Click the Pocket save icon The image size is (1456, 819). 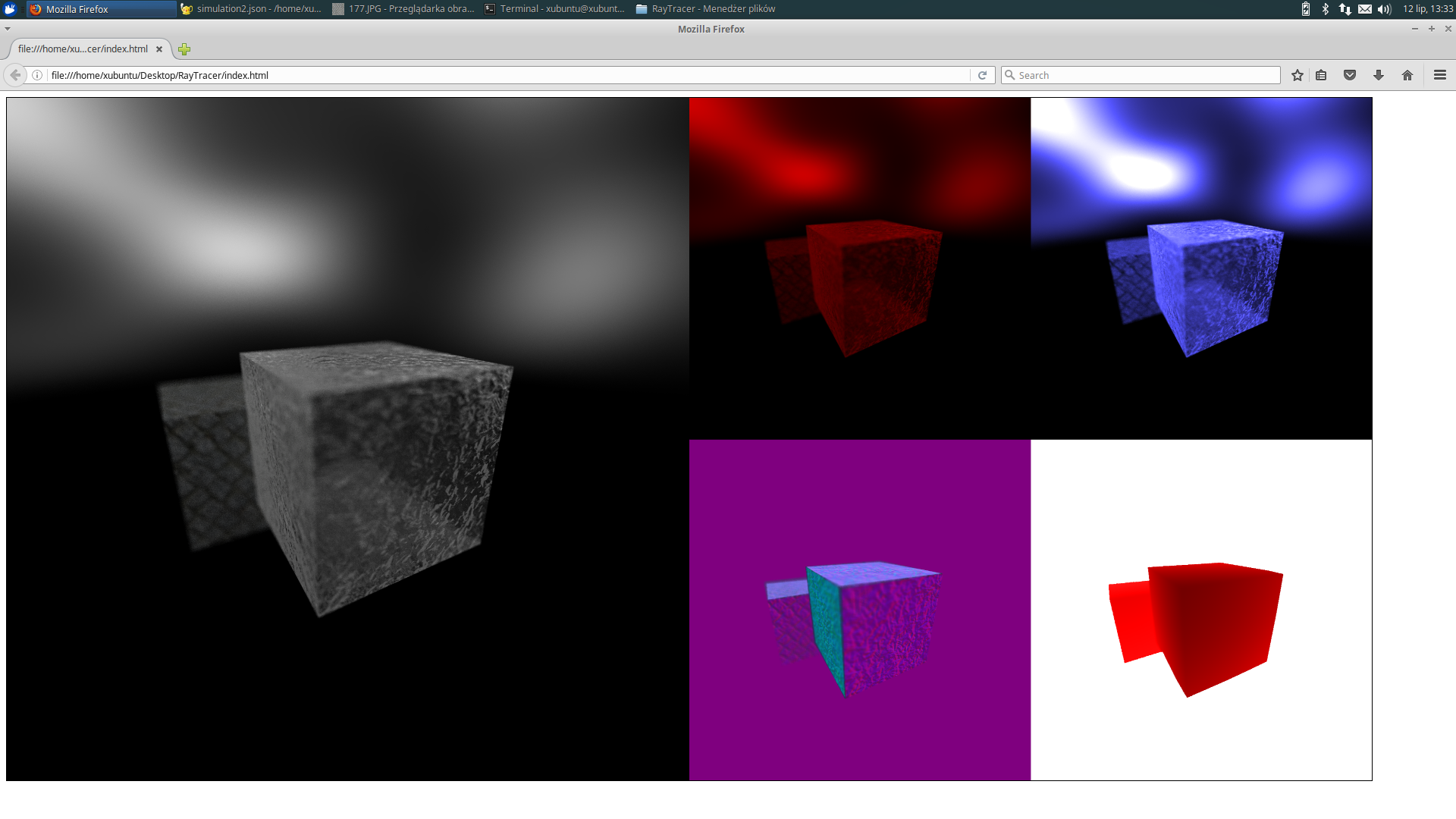pos(1350,75)
